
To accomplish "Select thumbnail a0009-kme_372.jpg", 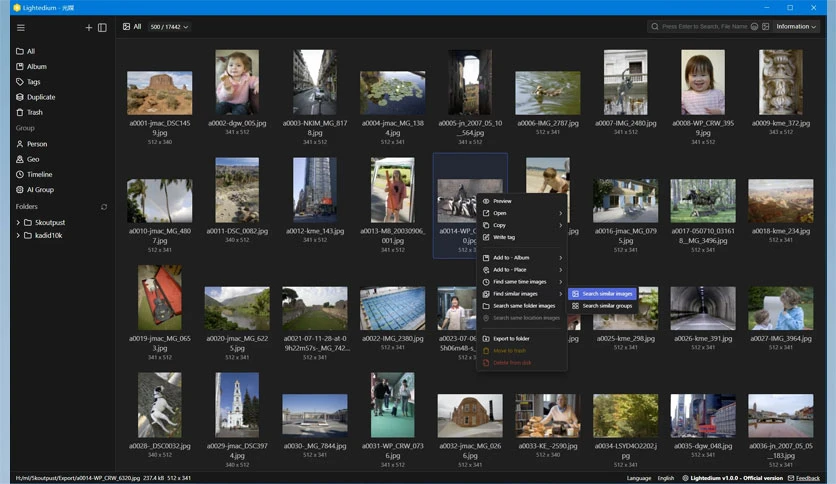I will [781, 82].
